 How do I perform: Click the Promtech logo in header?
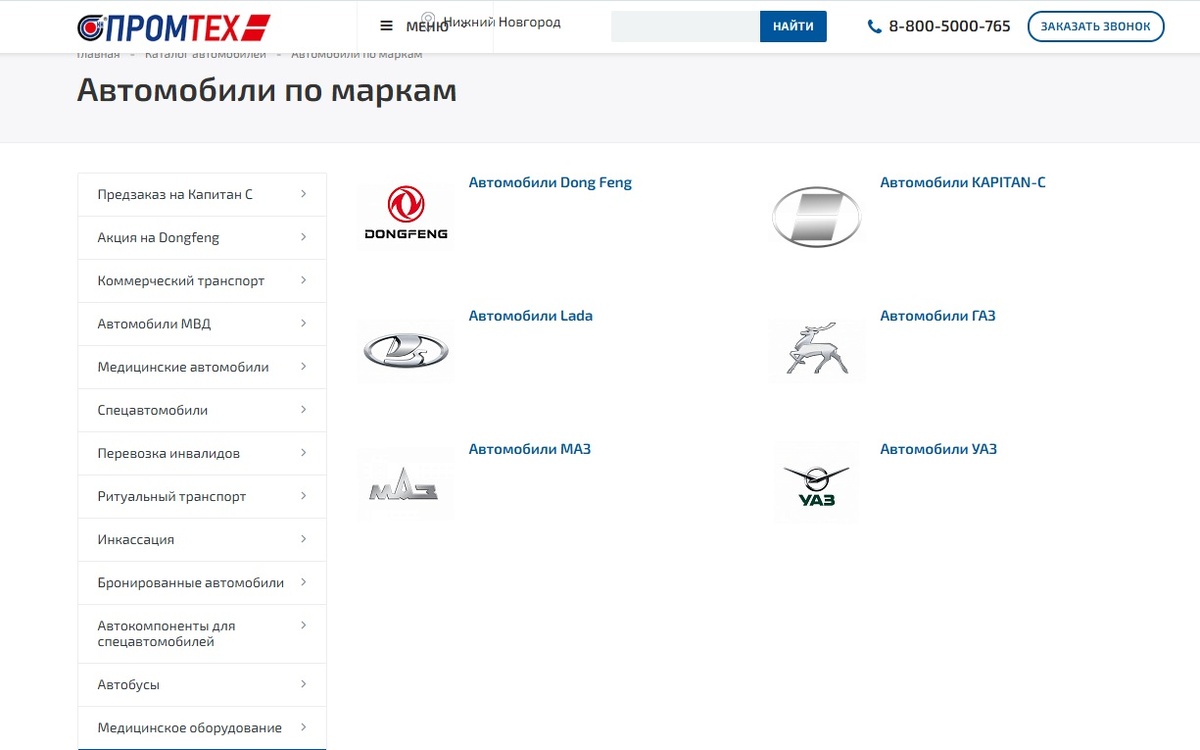coord(174,26)
